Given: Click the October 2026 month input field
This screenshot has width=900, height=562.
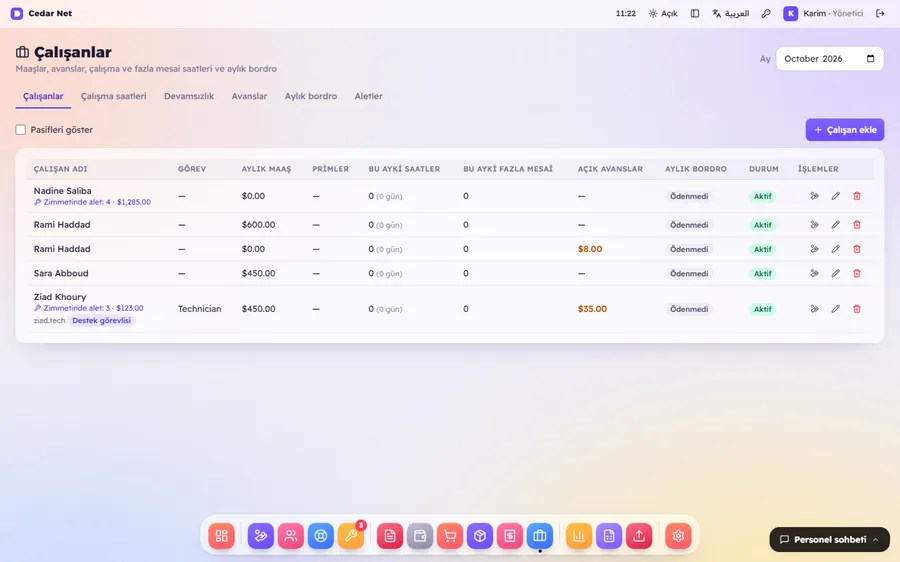Looking at the screenshot, I should tap(829, 59).
